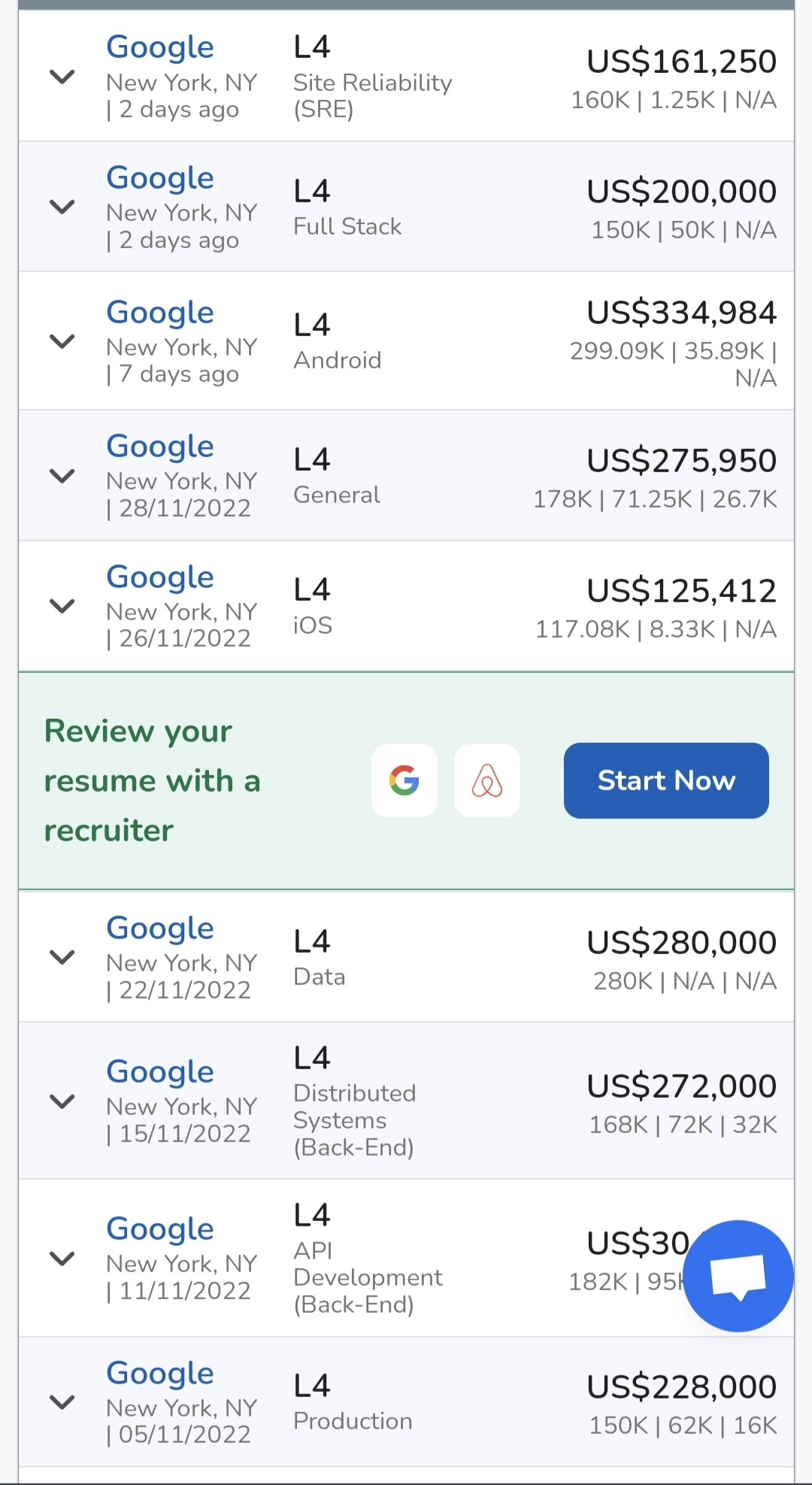Open Google link in SRE row
The image size is (812, 1485).
coord(160,47)
